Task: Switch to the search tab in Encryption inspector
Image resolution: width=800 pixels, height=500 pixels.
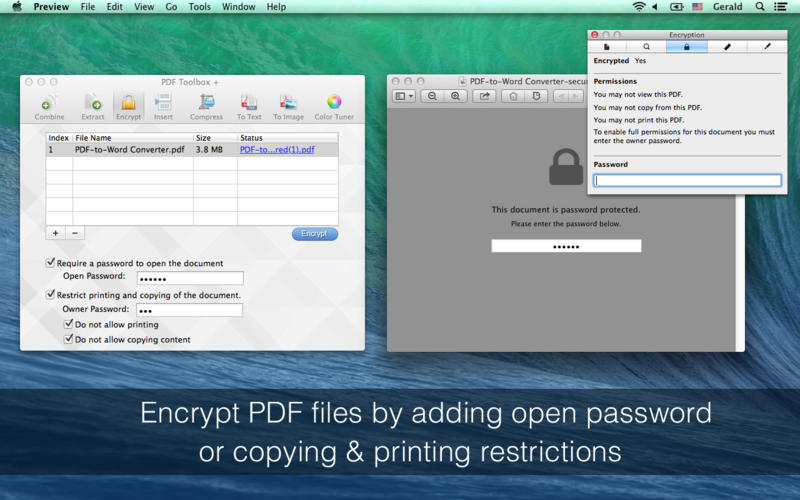Action: (646, 46)
